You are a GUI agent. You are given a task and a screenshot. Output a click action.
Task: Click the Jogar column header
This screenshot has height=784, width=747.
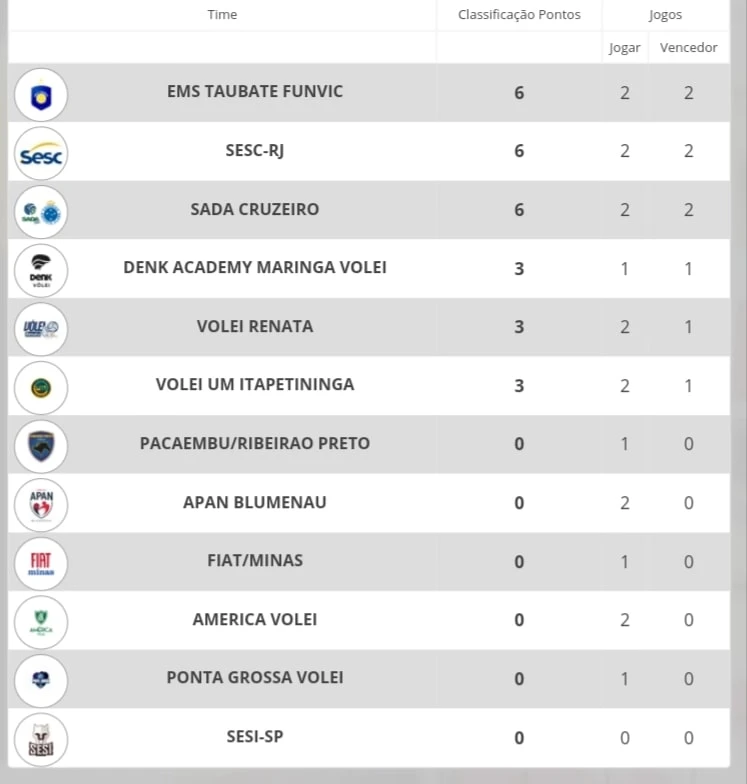(x=624, y=48)
